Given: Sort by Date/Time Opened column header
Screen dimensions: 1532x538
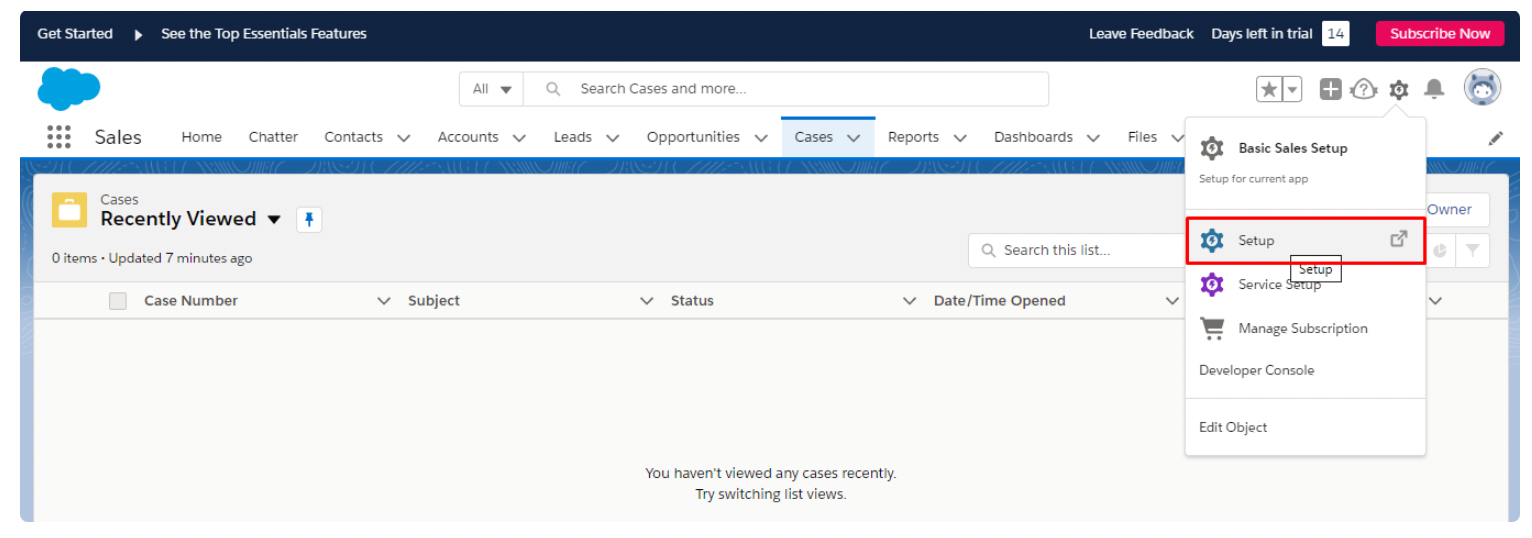Looking at the screenshot, I should pyautogui.click(x=1000, y=301).
